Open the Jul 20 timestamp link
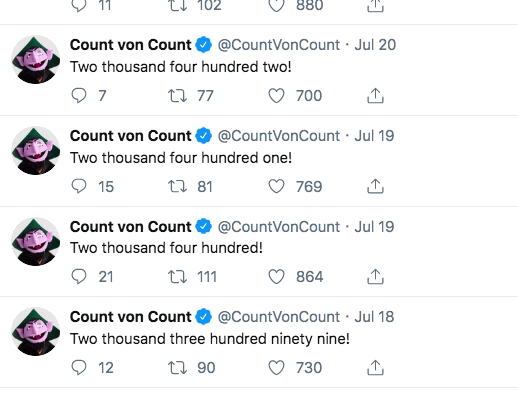This screenshot has width=518, height=396. pos(375,45)
